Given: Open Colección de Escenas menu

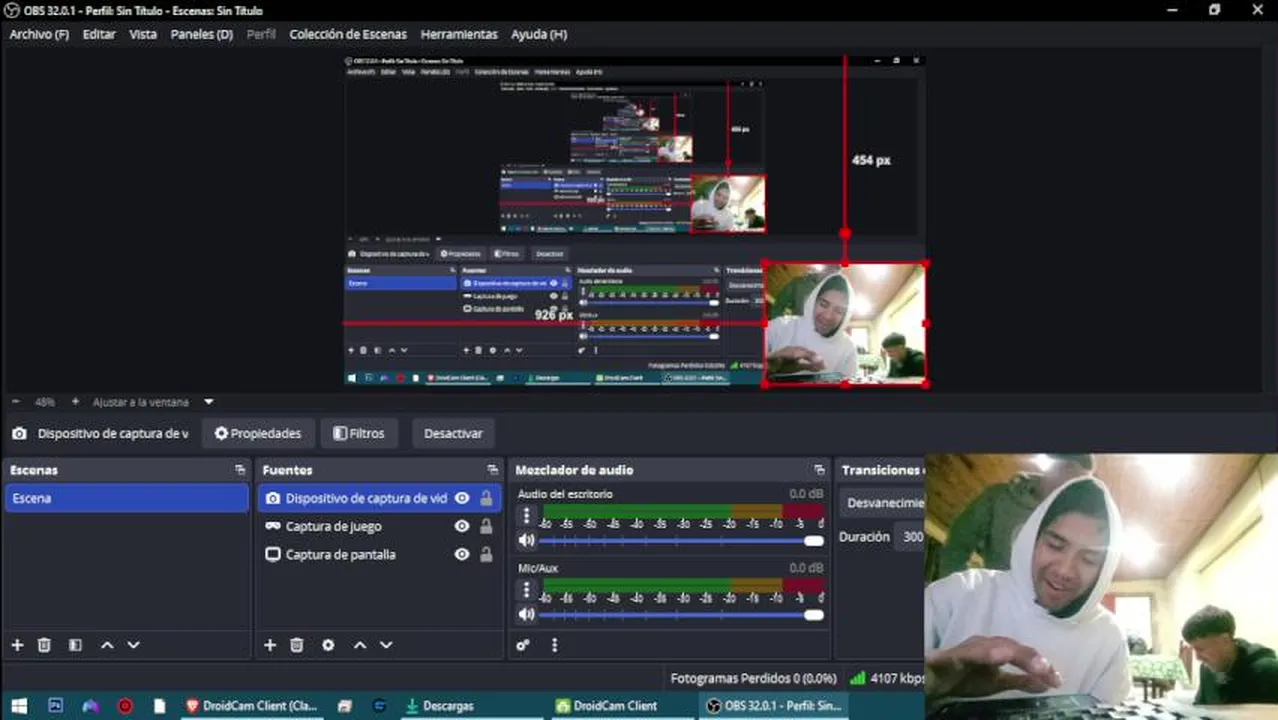Looking at the screenshot, I should [348, 34].
